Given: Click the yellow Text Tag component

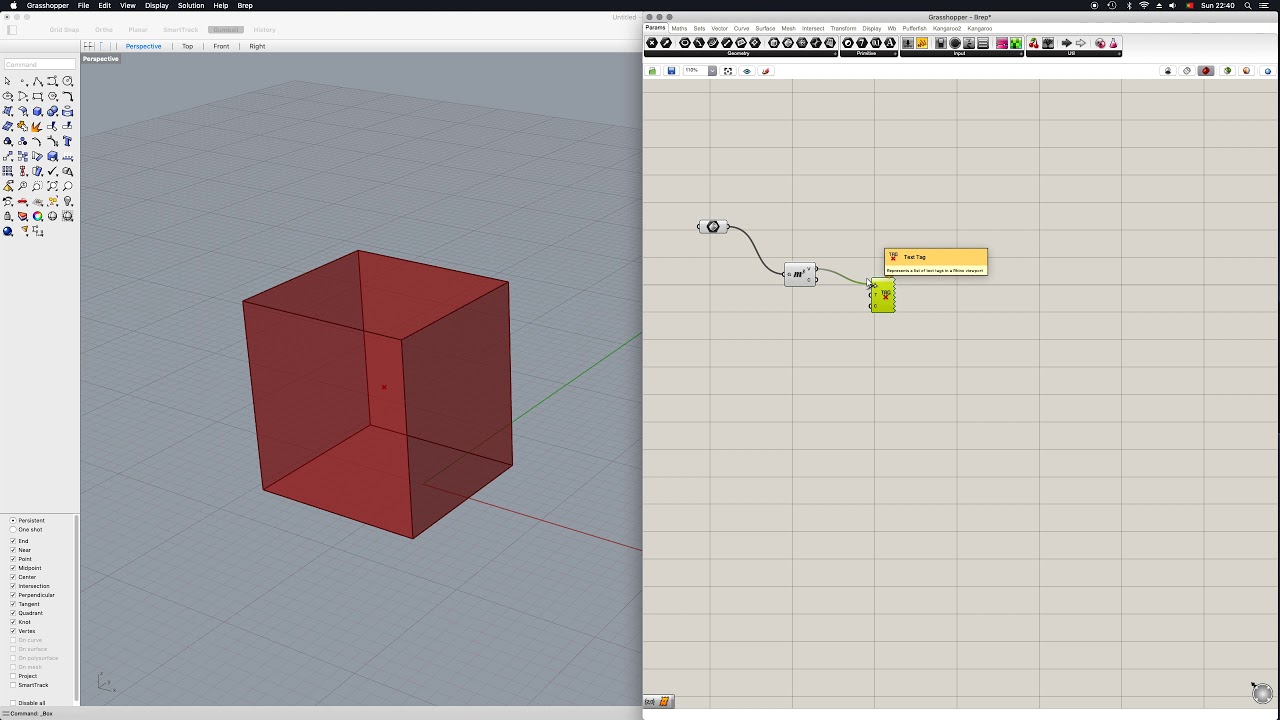Looking at the screenshot, I should 883,296.
